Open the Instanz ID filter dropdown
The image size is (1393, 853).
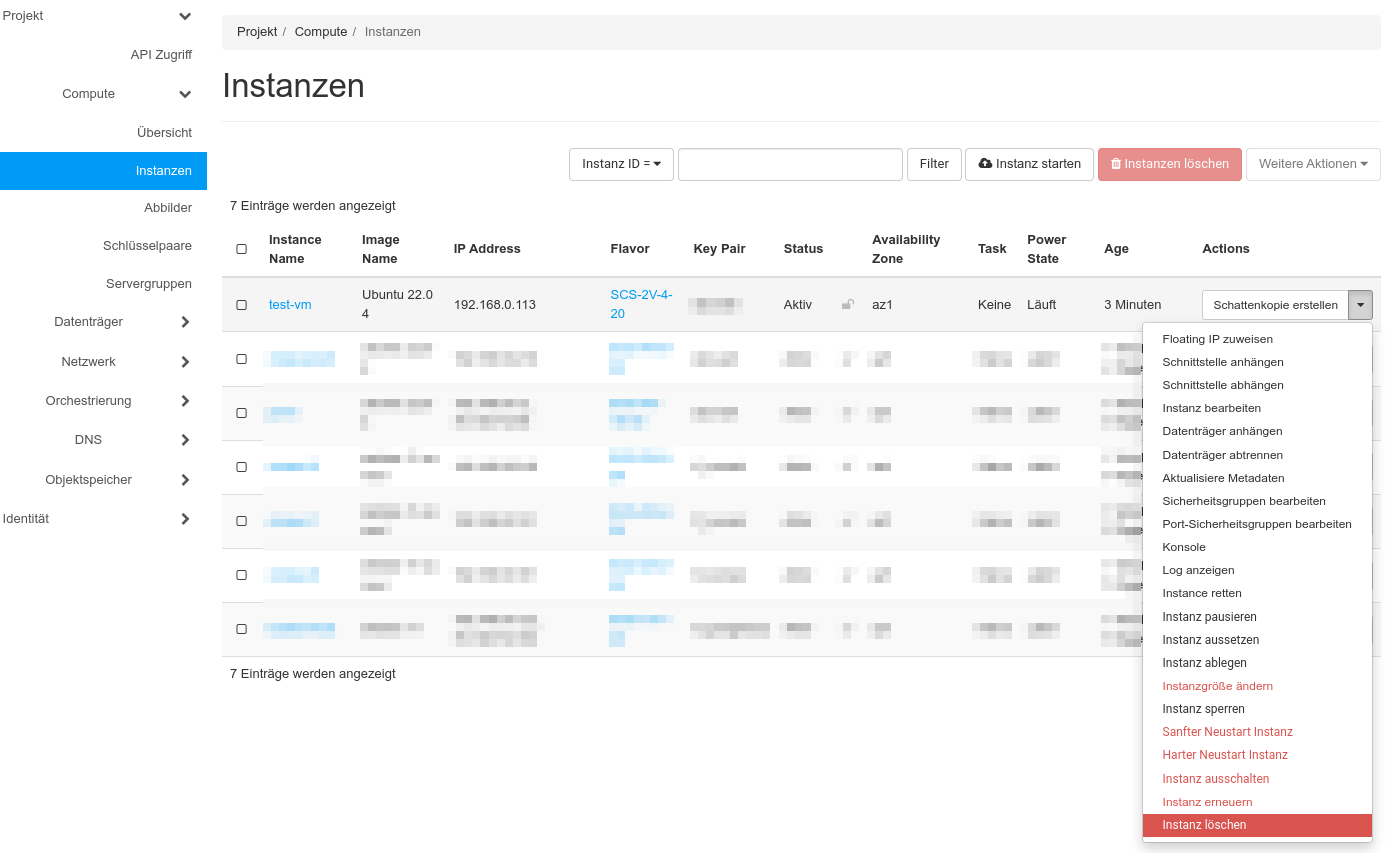[x=621, y=164]
